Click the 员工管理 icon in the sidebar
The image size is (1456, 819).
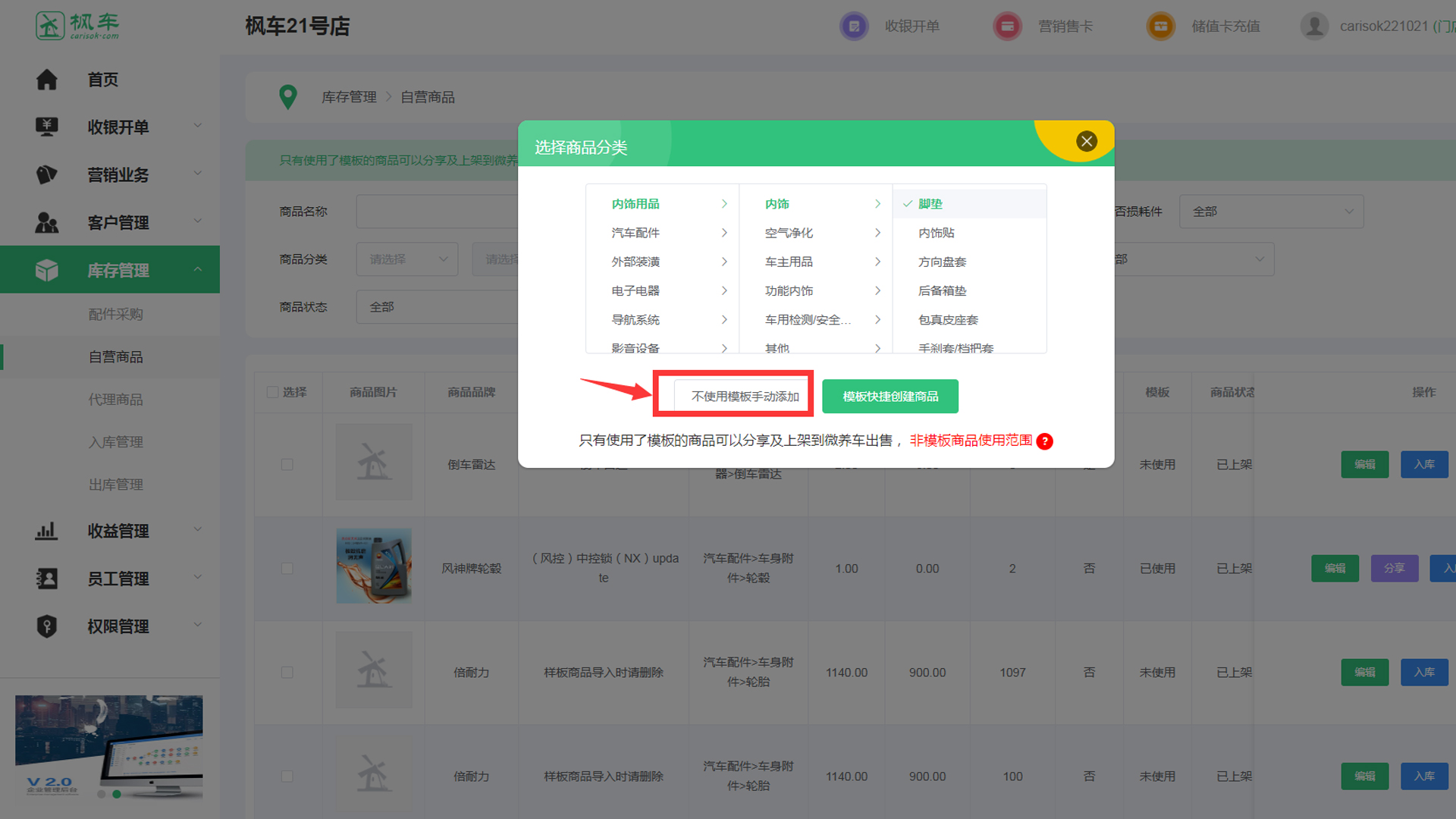point(47,579)
